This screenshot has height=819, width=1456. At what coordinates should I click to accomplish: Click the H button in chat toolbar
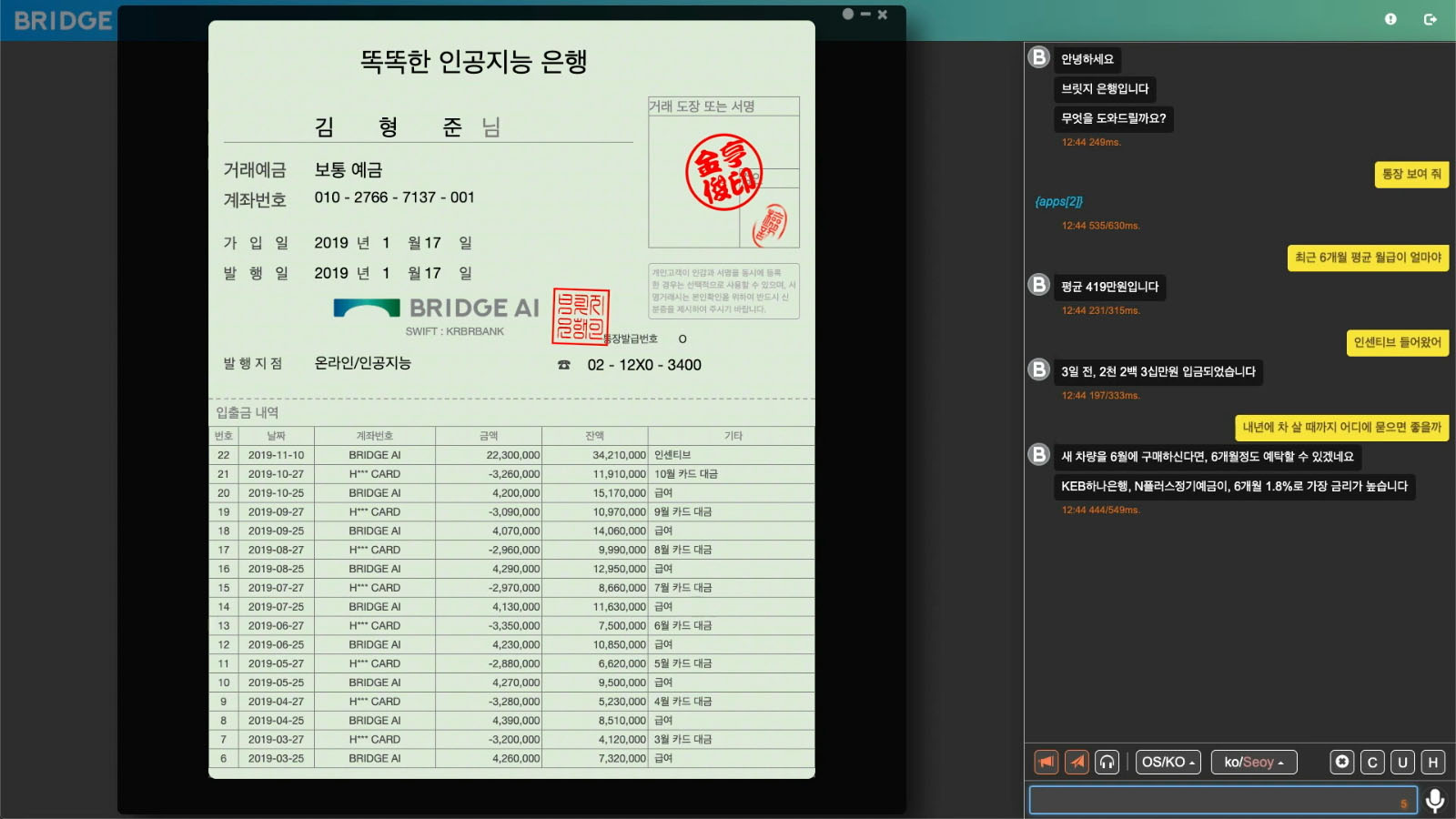point(1433,762)
